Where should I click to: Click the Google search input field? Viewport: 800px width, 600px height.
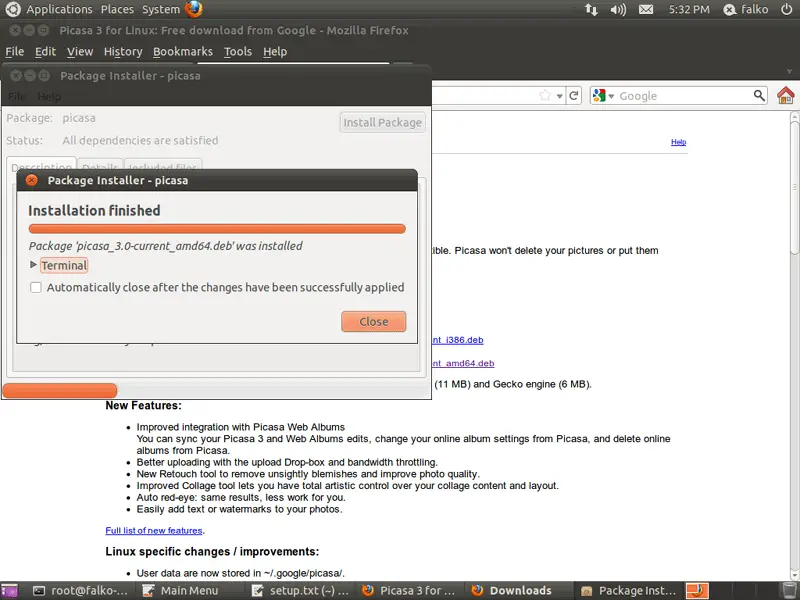pyautogui.click(x=684, y=96)
